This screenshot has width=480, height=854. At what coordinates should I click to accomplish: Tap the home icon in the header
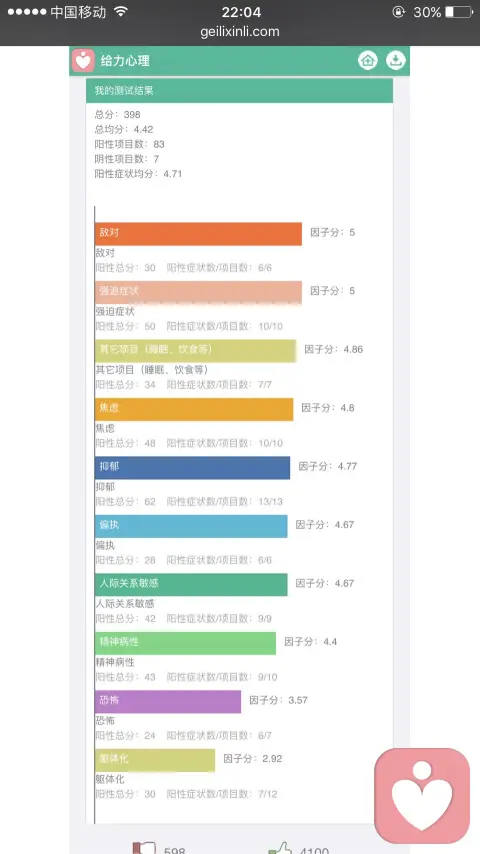pyautogui.click(x=368, y=60)
